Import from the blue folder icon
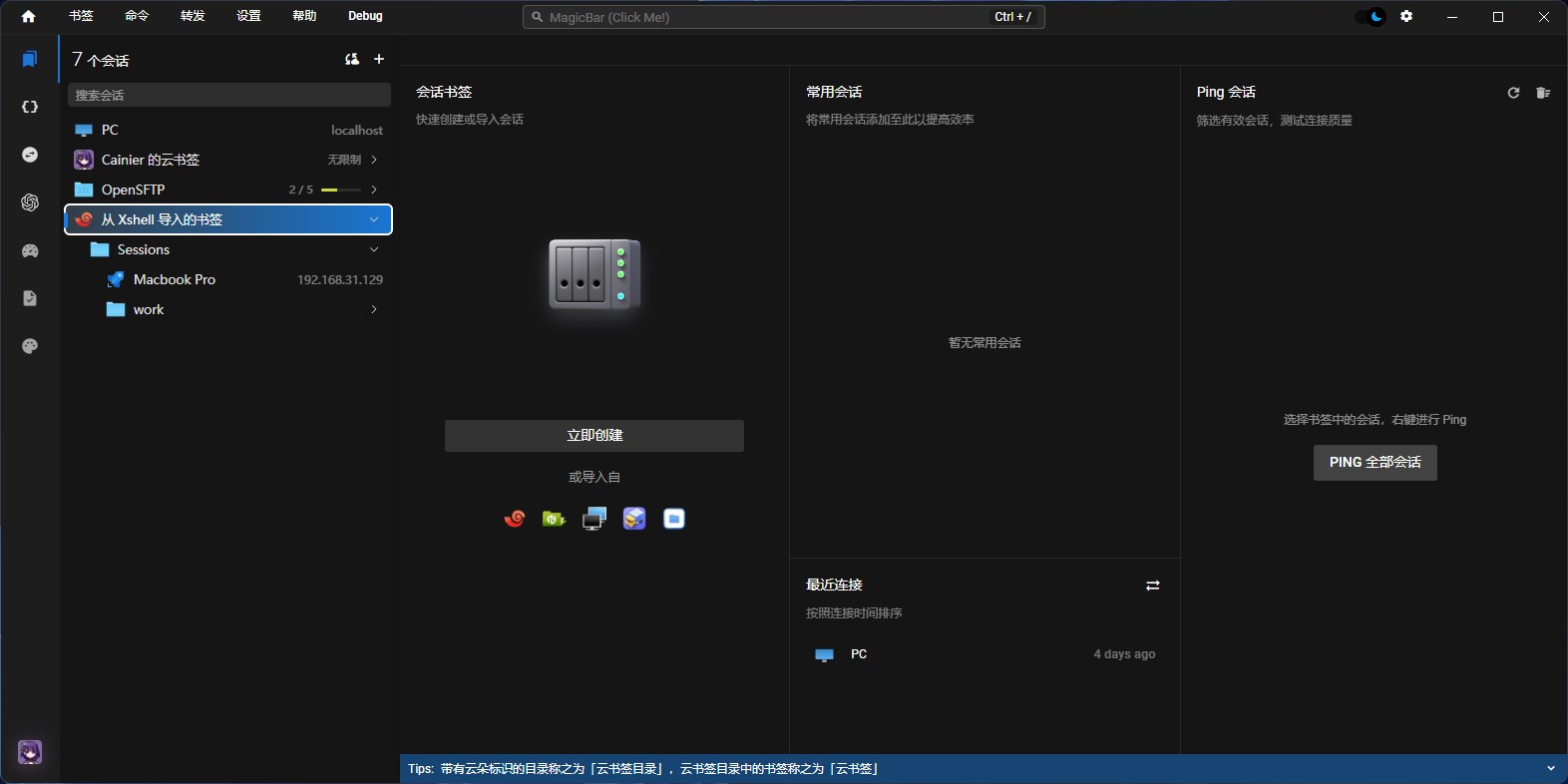 click(674, 519)
